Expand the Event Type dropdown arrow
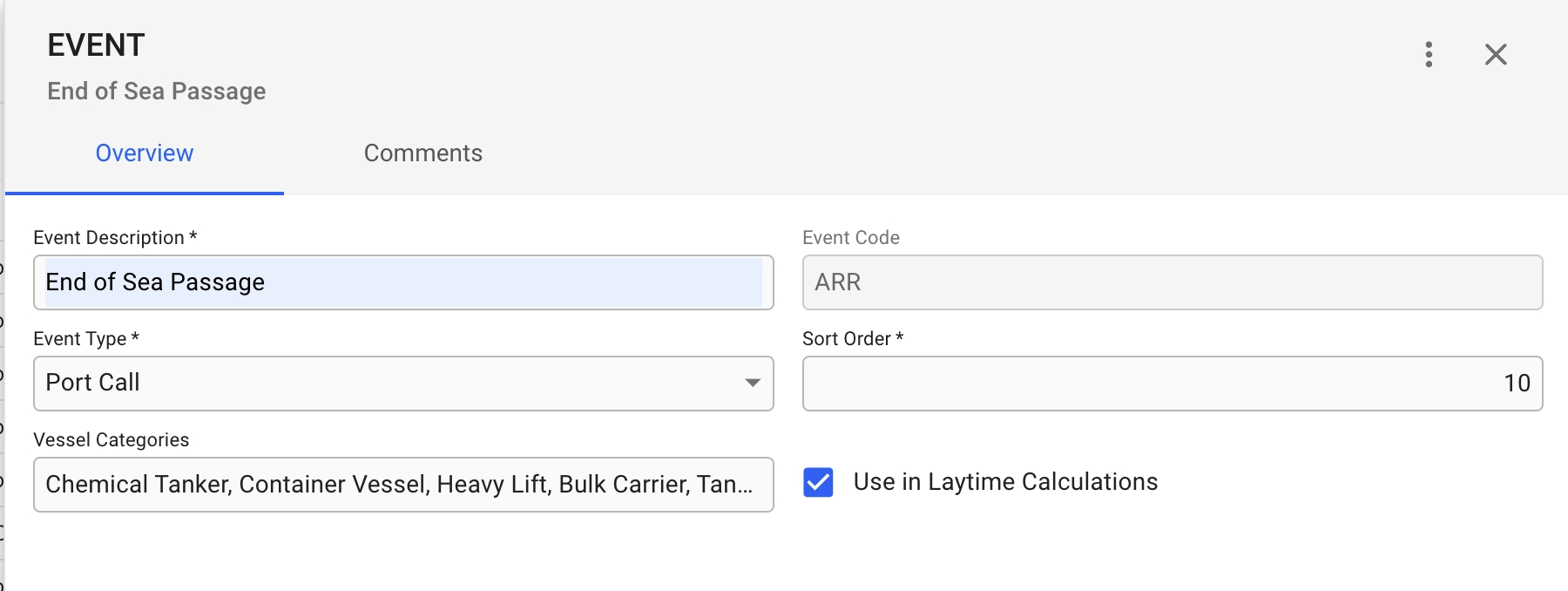The height and width of the screenshot is (591, 1568). tap(753, 383)
